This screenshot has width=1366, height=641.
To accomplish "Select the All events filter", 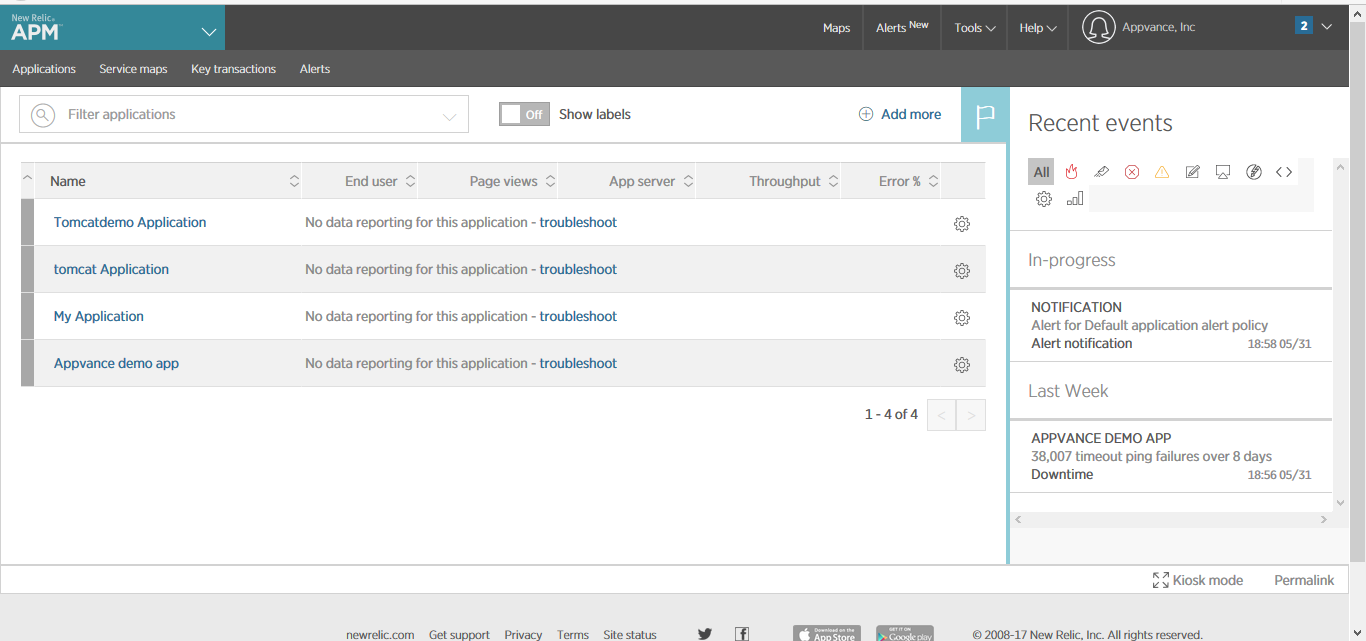I will [x=1041, y=172].
